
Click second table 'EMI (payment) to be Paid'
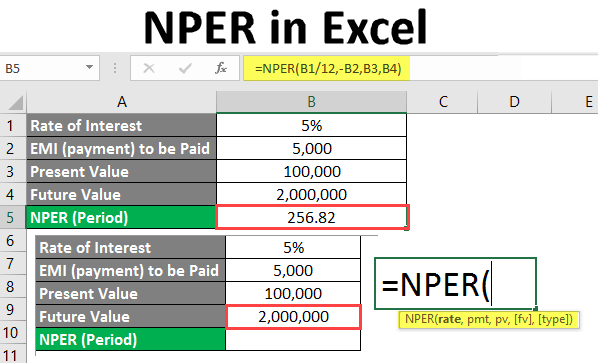130,271
